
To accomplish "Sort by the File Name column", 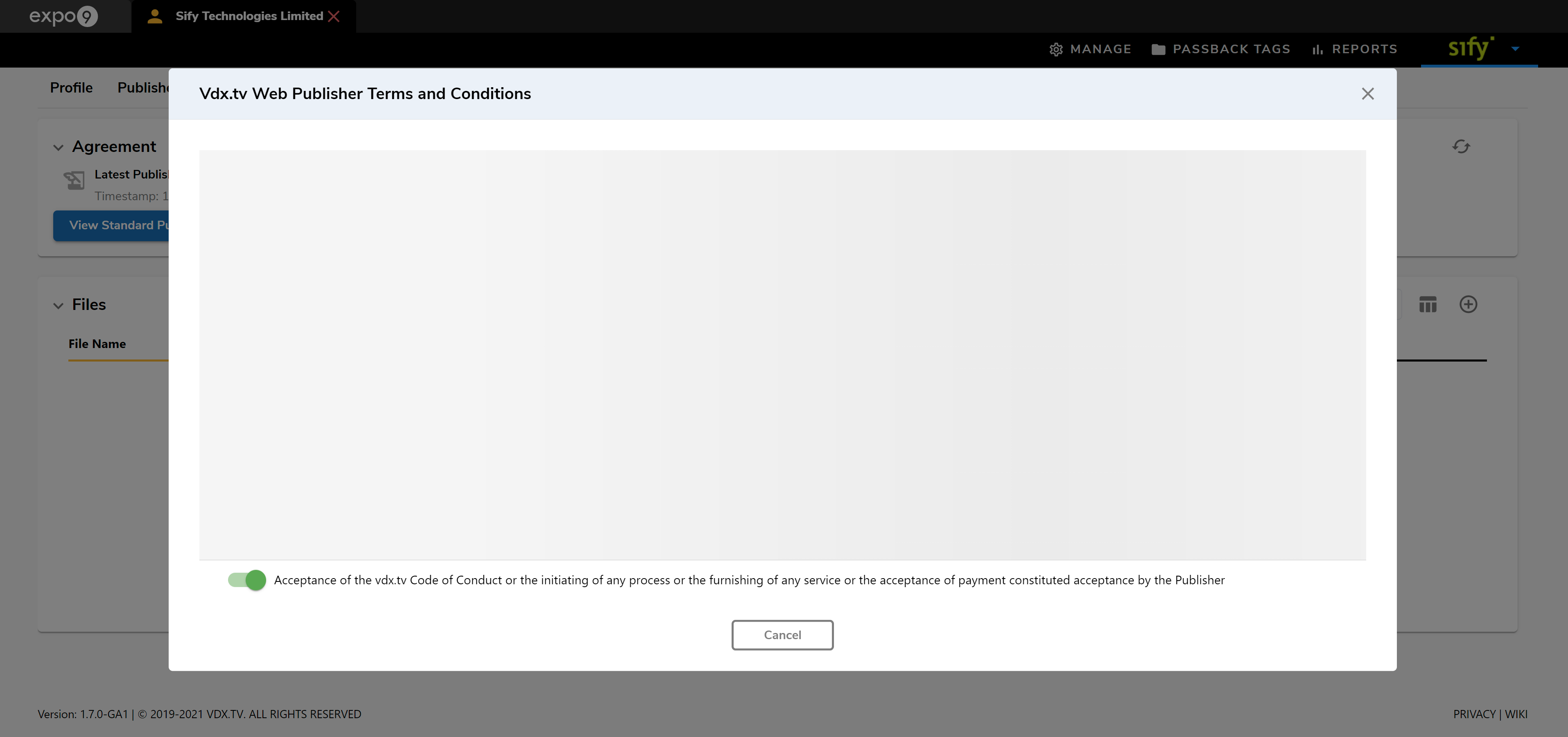I will click(x=97, y=344).
